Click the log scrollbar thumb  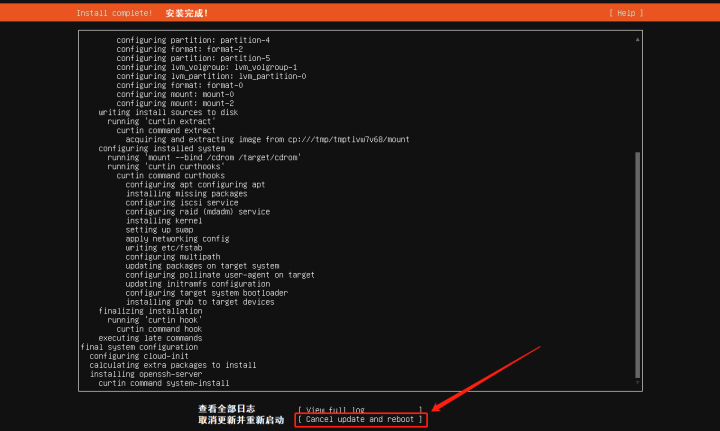click(x=637, y=265)
